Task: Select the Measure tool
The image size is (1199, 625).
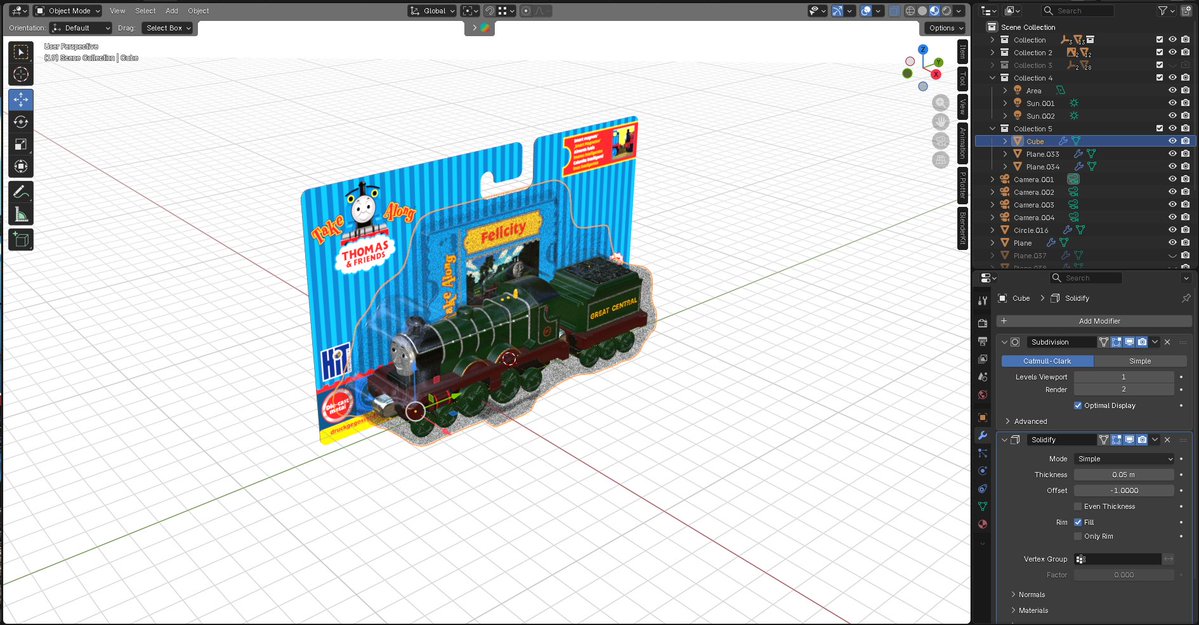Action: tap(21, 214)
